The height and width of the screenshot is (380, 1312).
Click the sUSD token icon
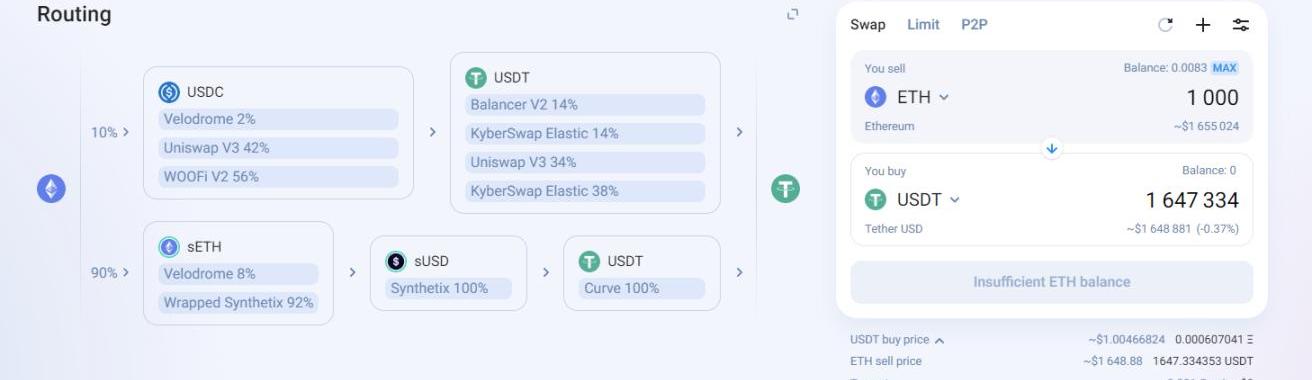coord(396,261)
